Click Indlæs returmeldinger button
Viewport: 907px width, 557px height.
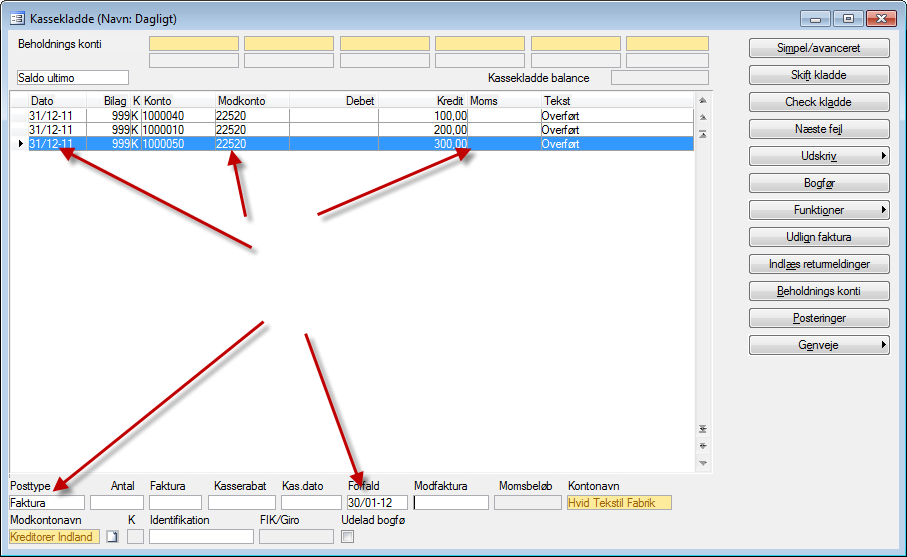(819, 264)
